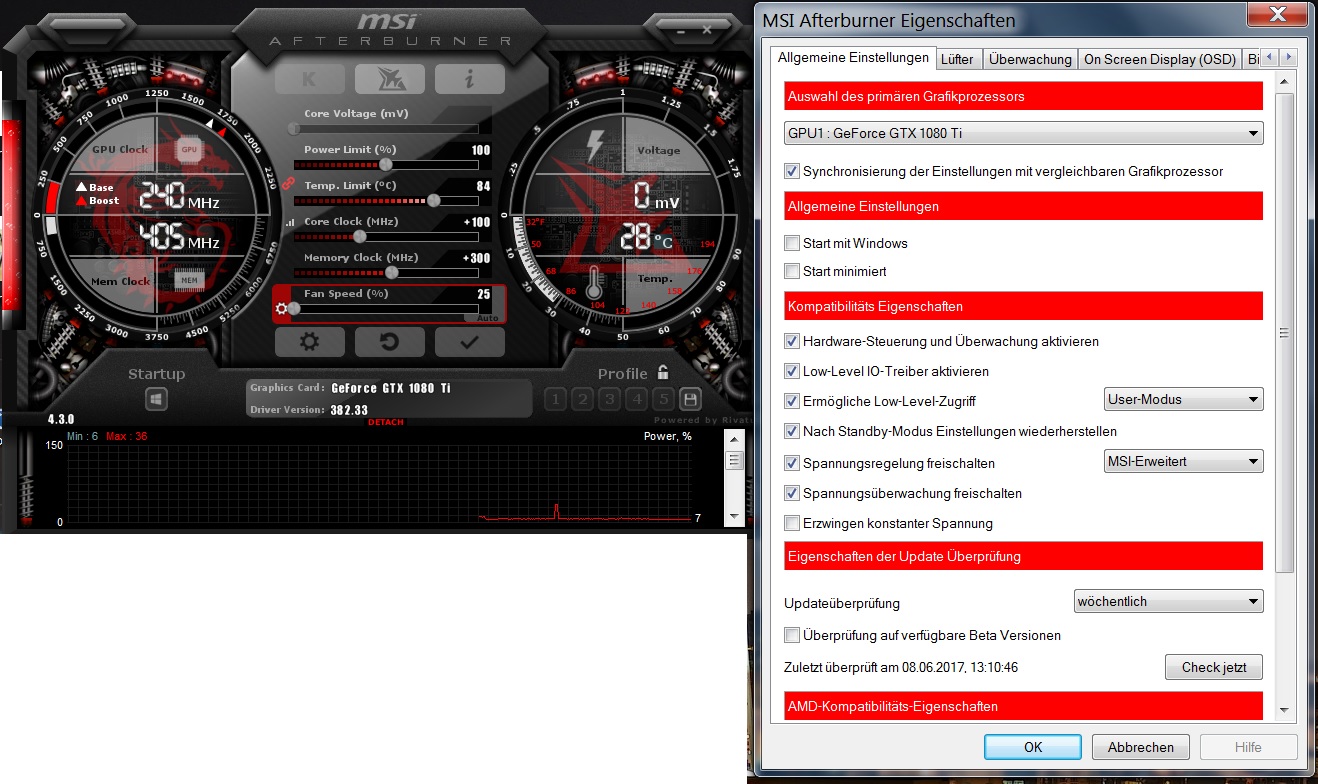1318x784 pixels.
Task: Click the OK button
Action: coord(1033,747)
